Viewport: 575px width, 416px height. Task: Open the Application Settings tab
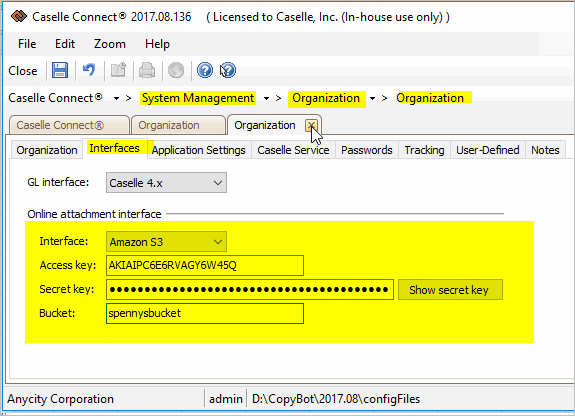198,150
